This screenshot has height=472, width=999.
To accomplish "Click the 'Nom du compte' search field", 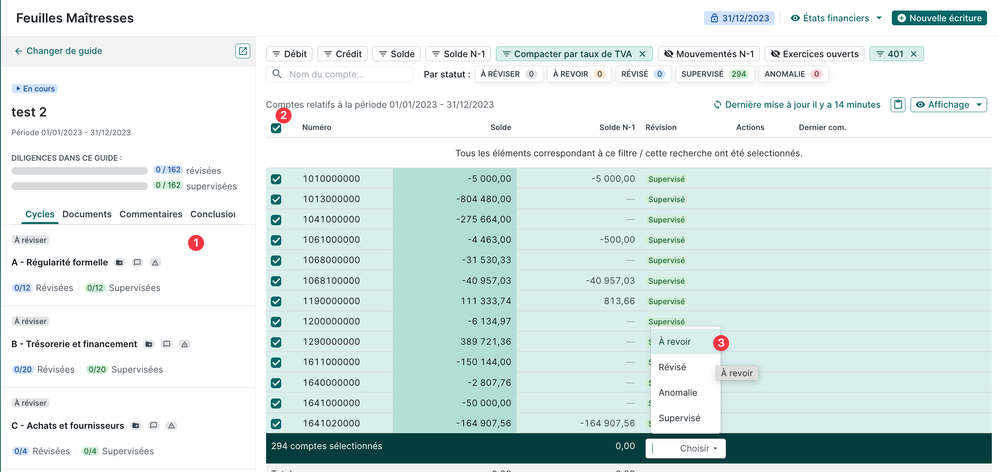I will (345, 74).
